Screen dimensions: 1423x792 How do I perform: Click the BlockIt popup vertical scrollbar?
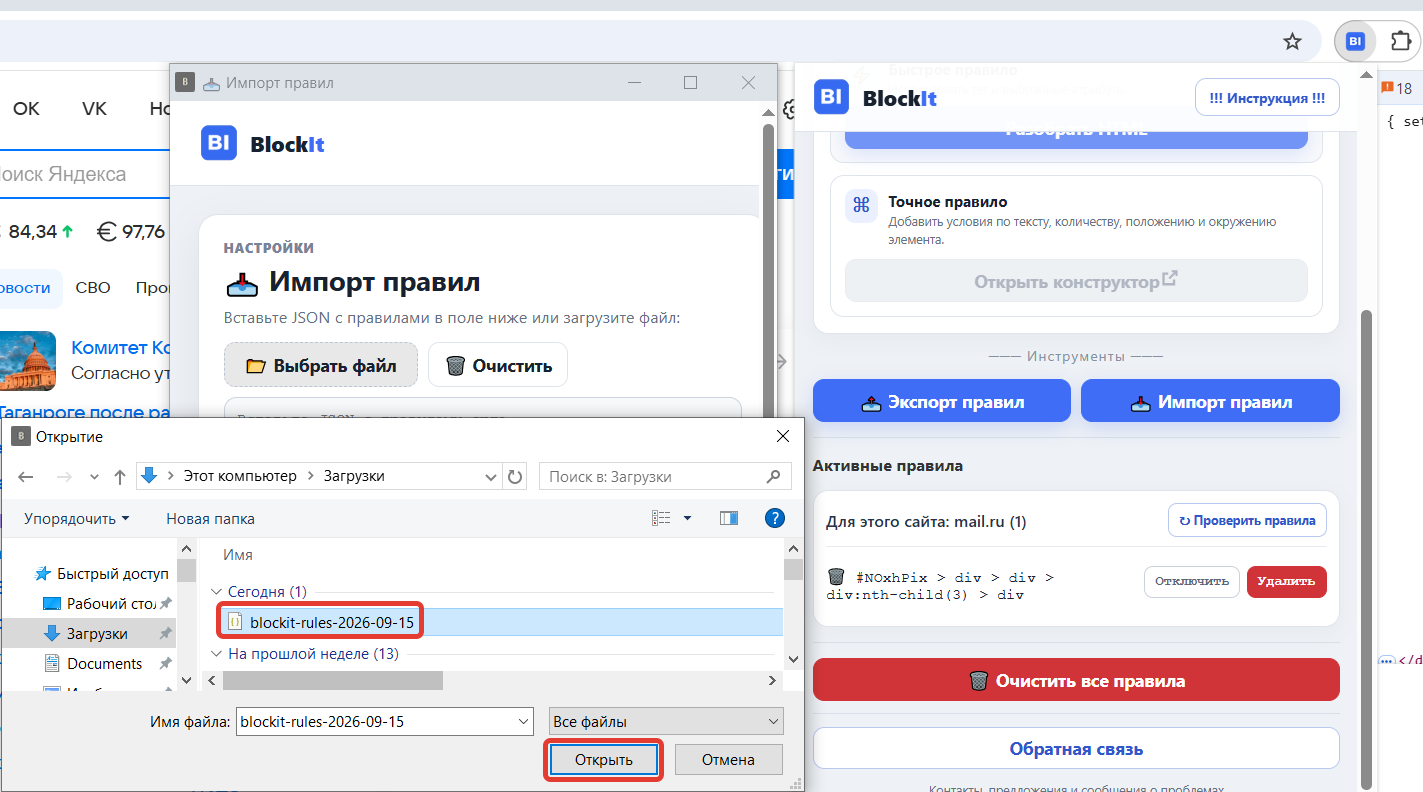1366,548
